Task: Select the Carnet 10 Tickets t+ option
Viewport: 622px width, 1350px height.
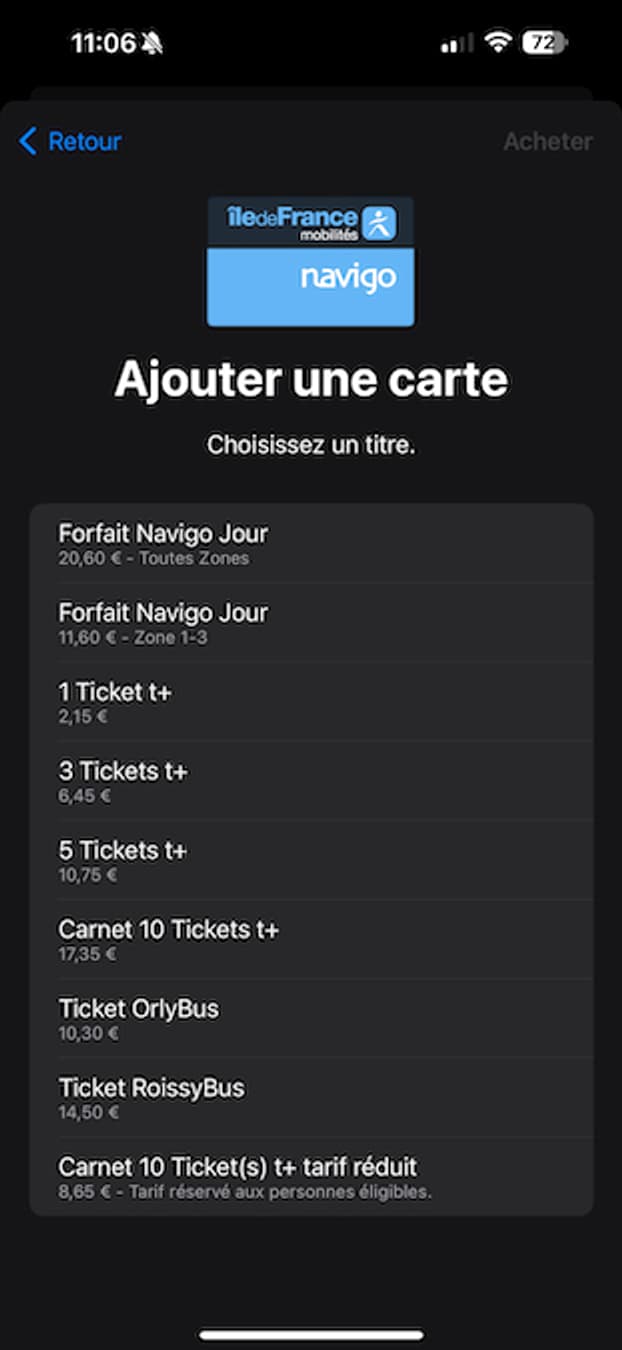Action: pyautogui.click(x=310, y=939)
